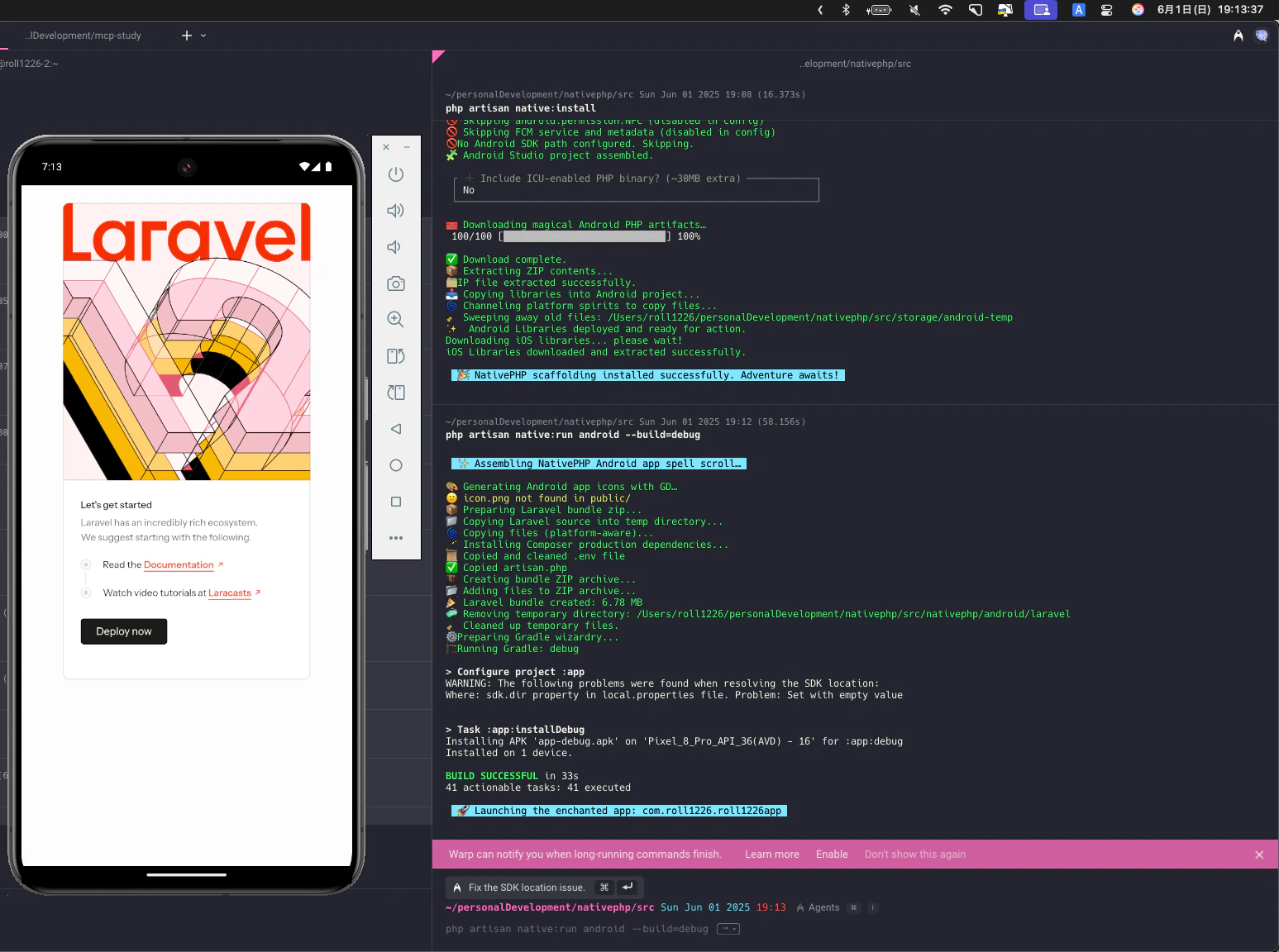Open the display mirroring menu bar icon
Image resolution: width=1279 pixels, height=952 pixels.
click(1005, 10)
